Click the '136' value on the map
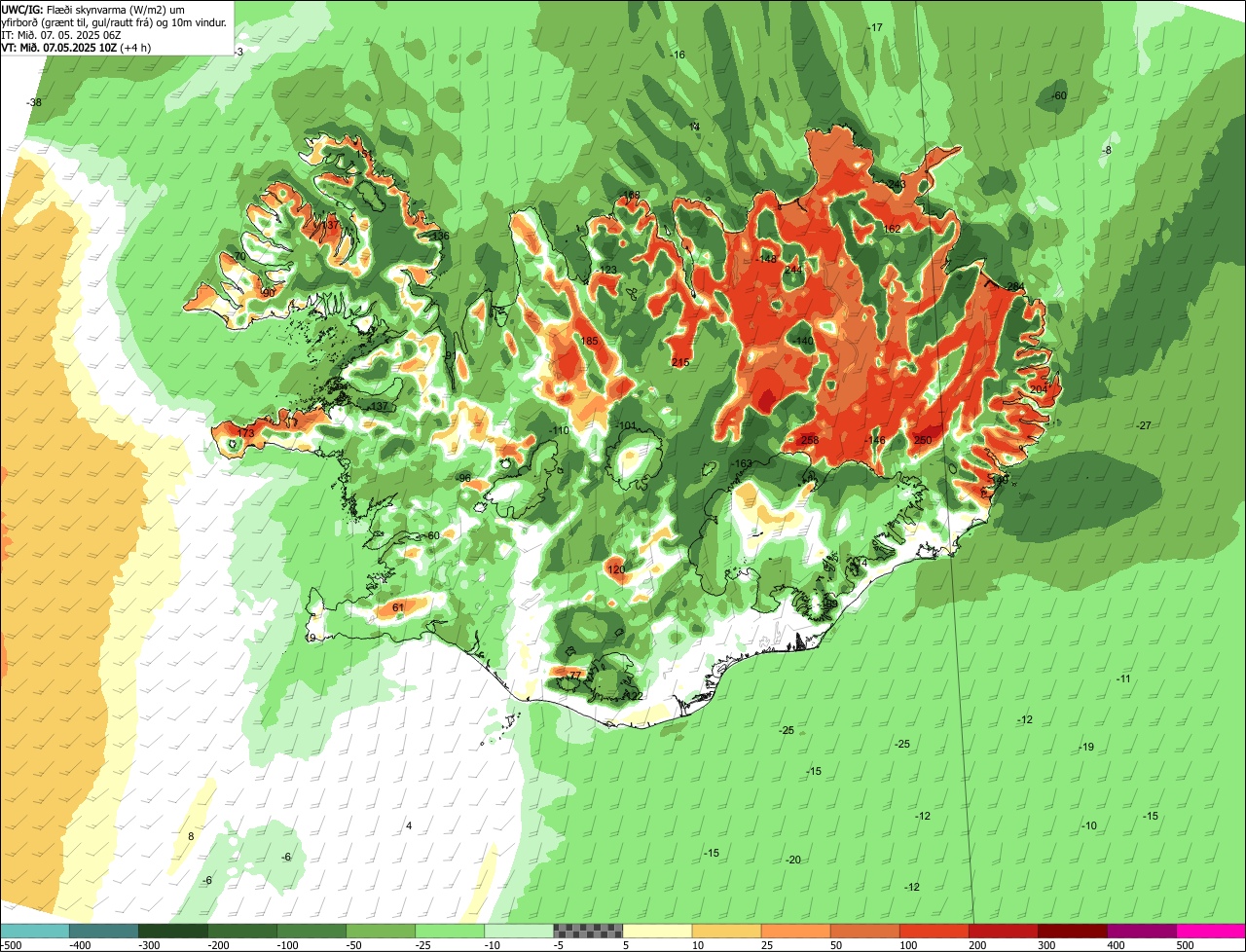The height and width of the screenshot is (952, 1246). coord(441,236)
